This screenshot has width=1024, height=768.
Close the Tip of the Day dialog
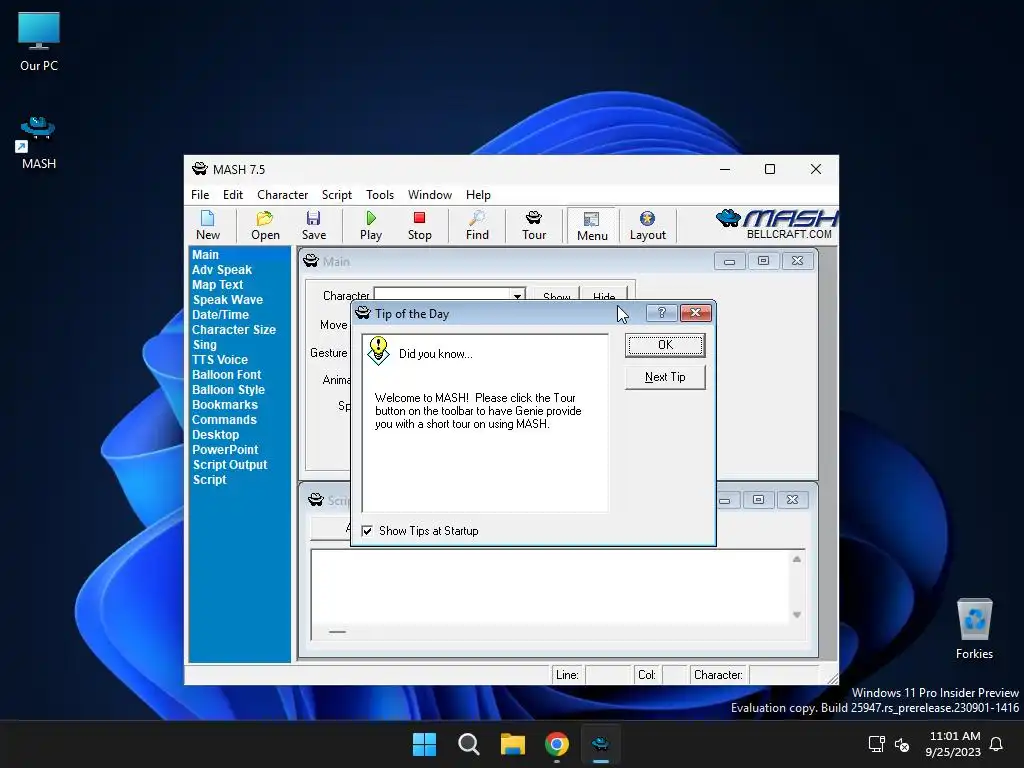tap(696, 313)
